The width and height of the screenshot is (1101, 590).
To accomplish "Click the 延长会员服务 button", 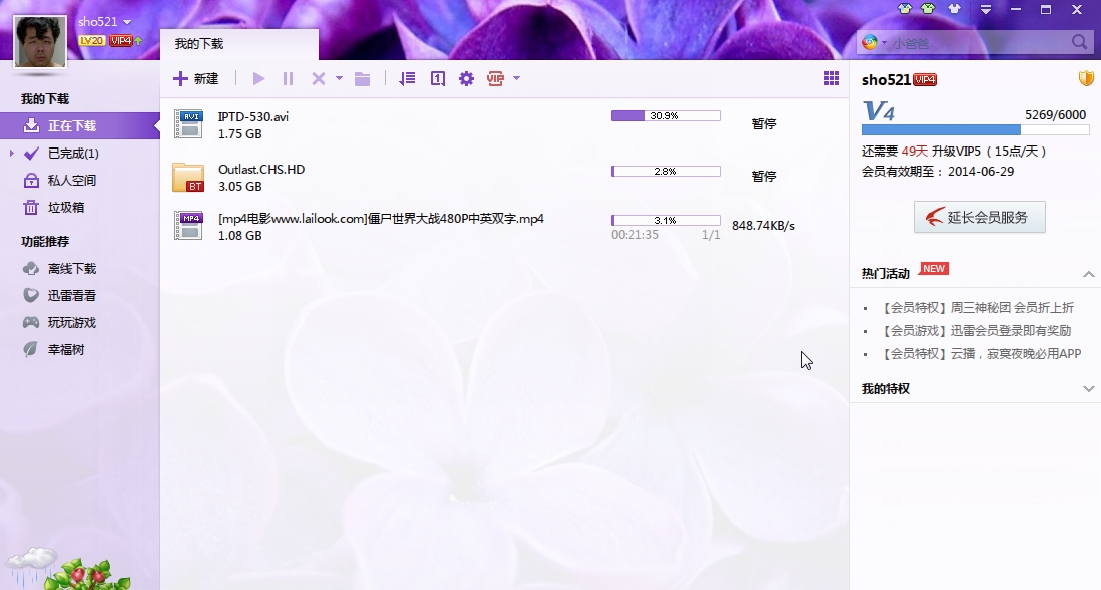I will pos(979,217).
